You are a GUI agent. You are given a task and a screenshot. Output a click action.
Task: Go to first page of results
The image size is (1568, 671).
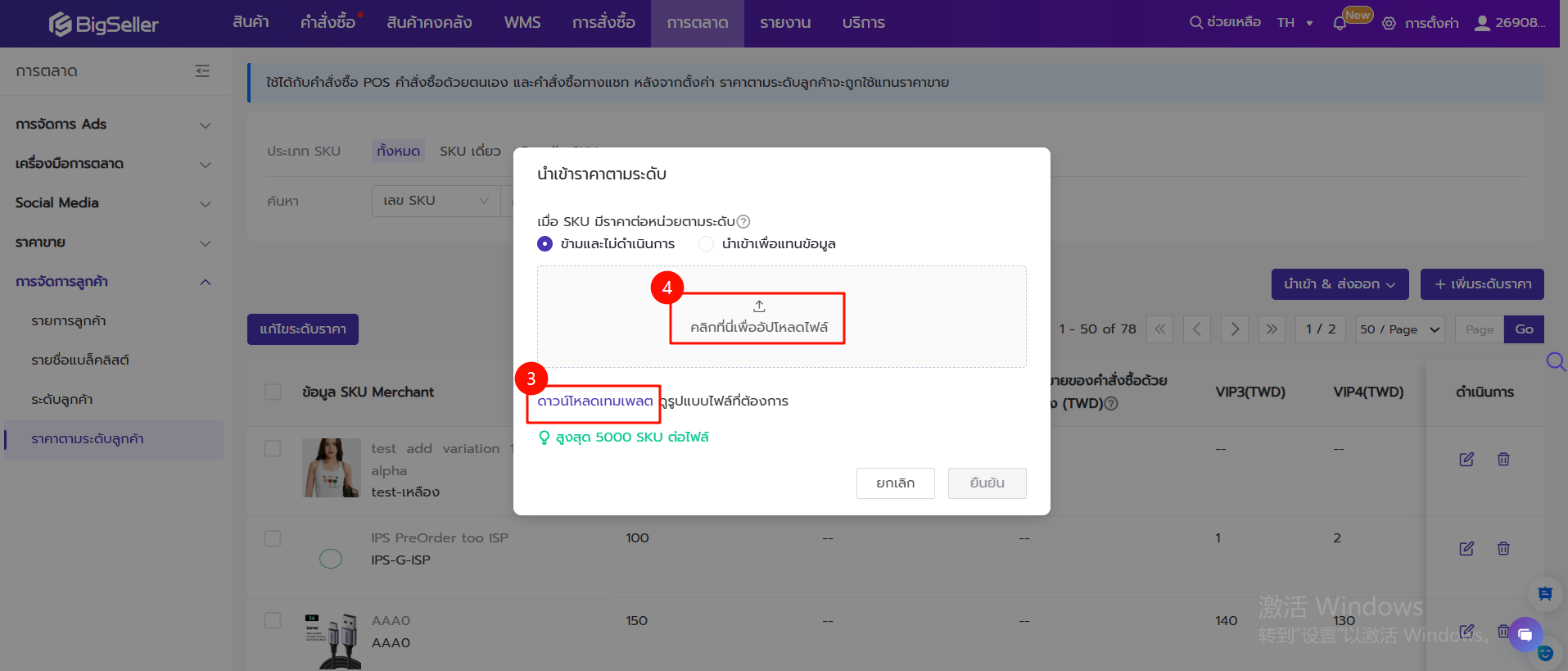coord(1160,329)
